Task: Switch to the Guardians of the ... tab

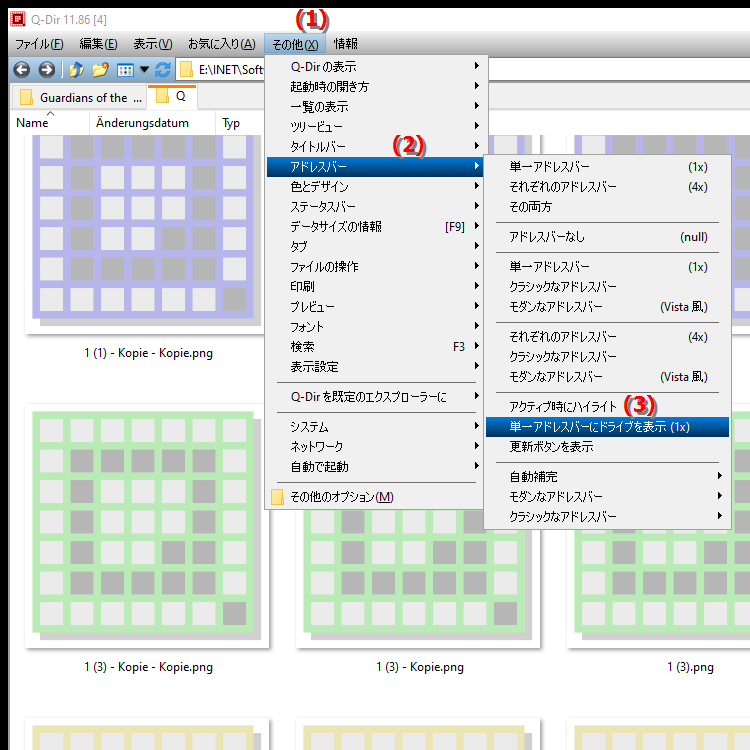Action: (79, 98)
